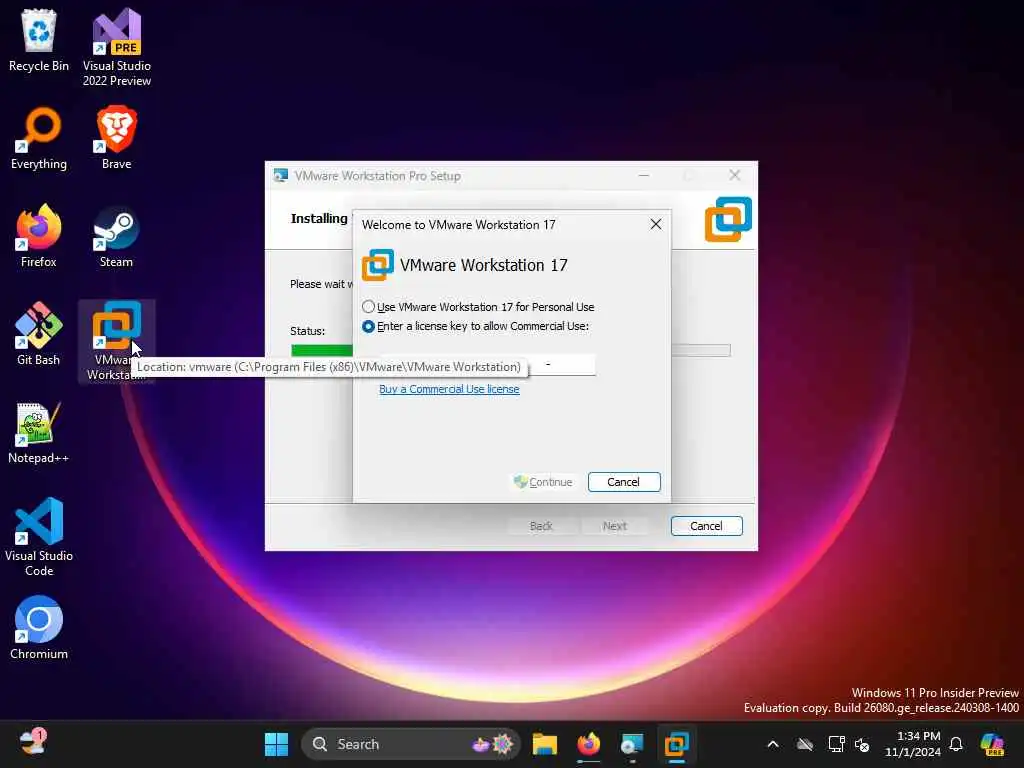The image size is (1024, 768).
Task: Click the VMware logo in Setup header
Action: [728, 219]
